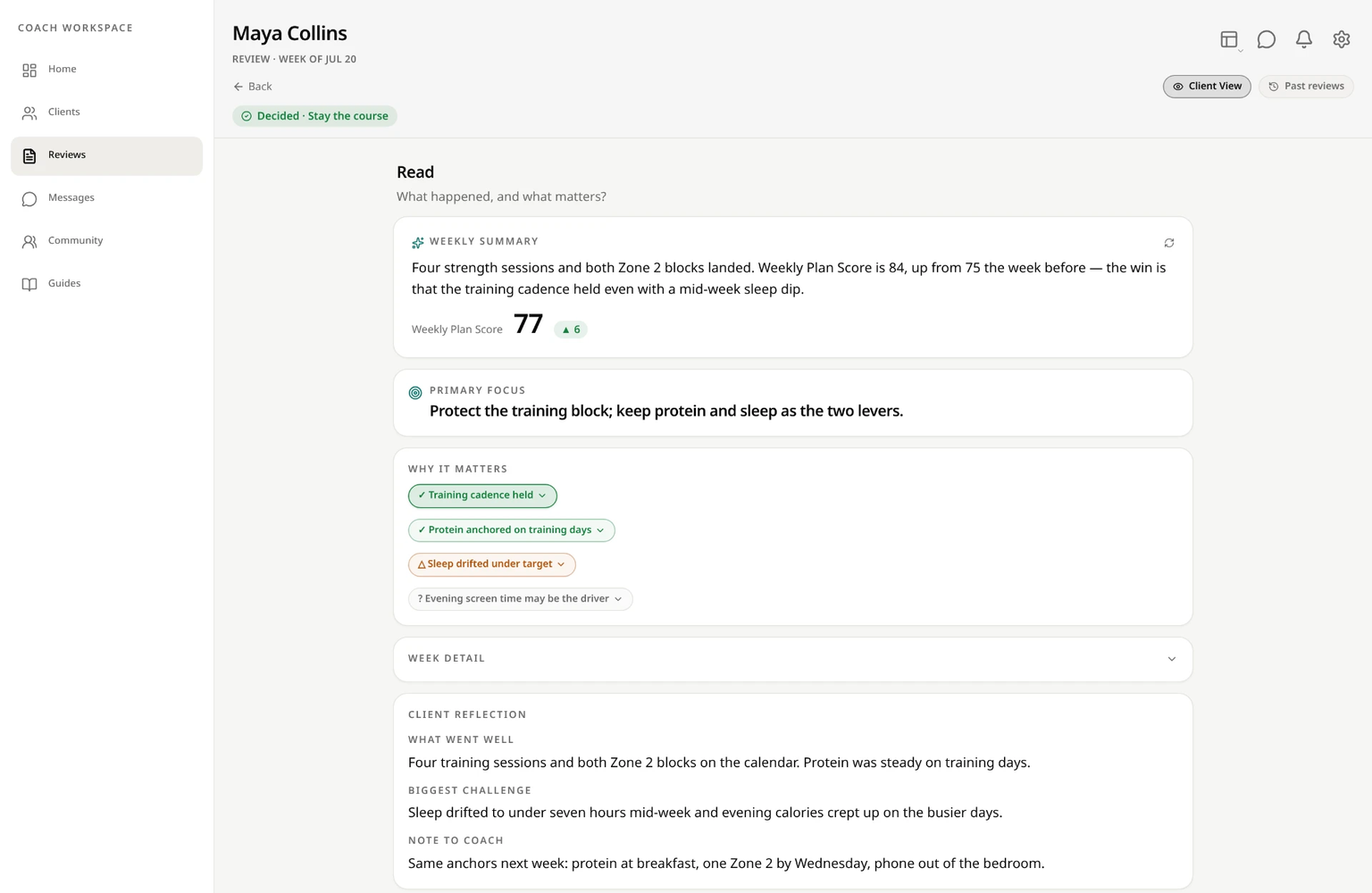Viewport: 1372px width, 893px height.
Task: Open Guides in the sidebar
Action: point(106,284)
